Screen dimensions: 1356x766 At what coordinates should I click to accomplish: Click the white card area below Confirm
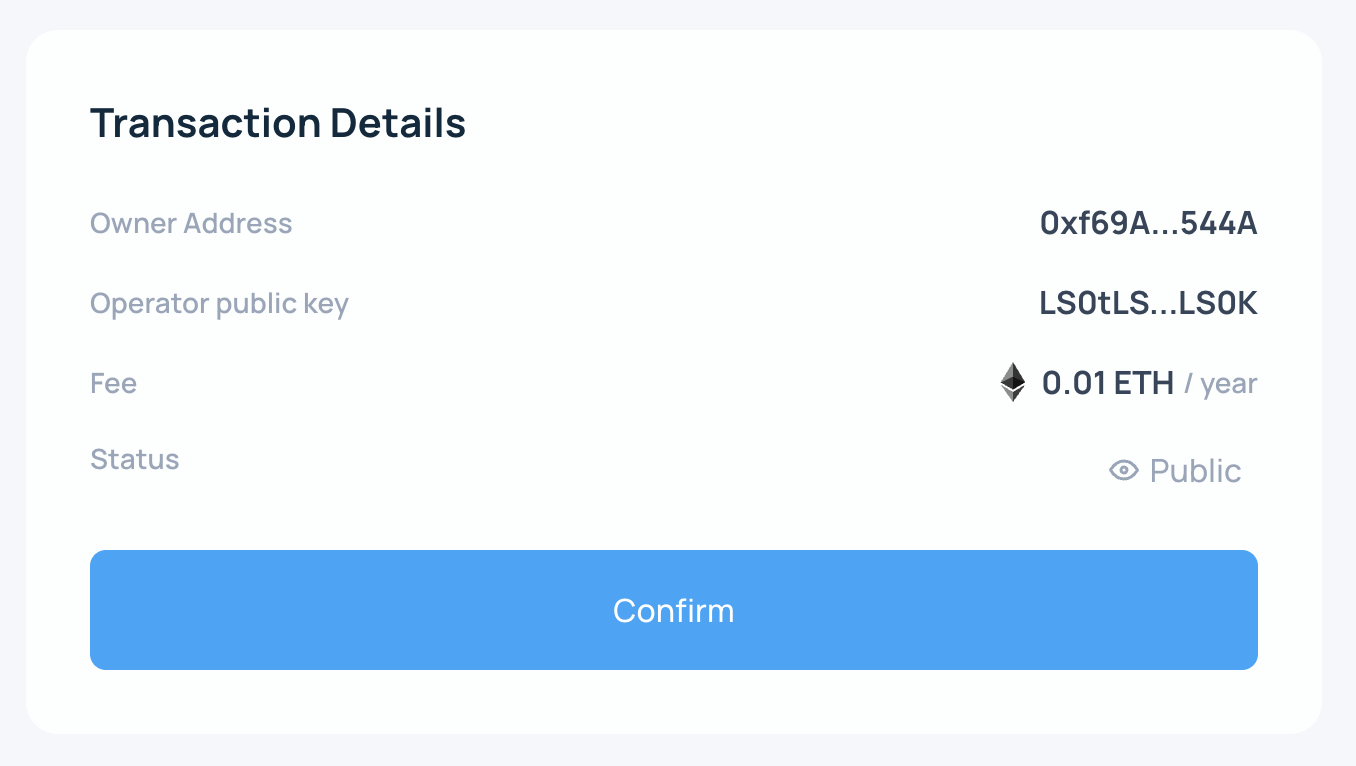pos(673,702)
